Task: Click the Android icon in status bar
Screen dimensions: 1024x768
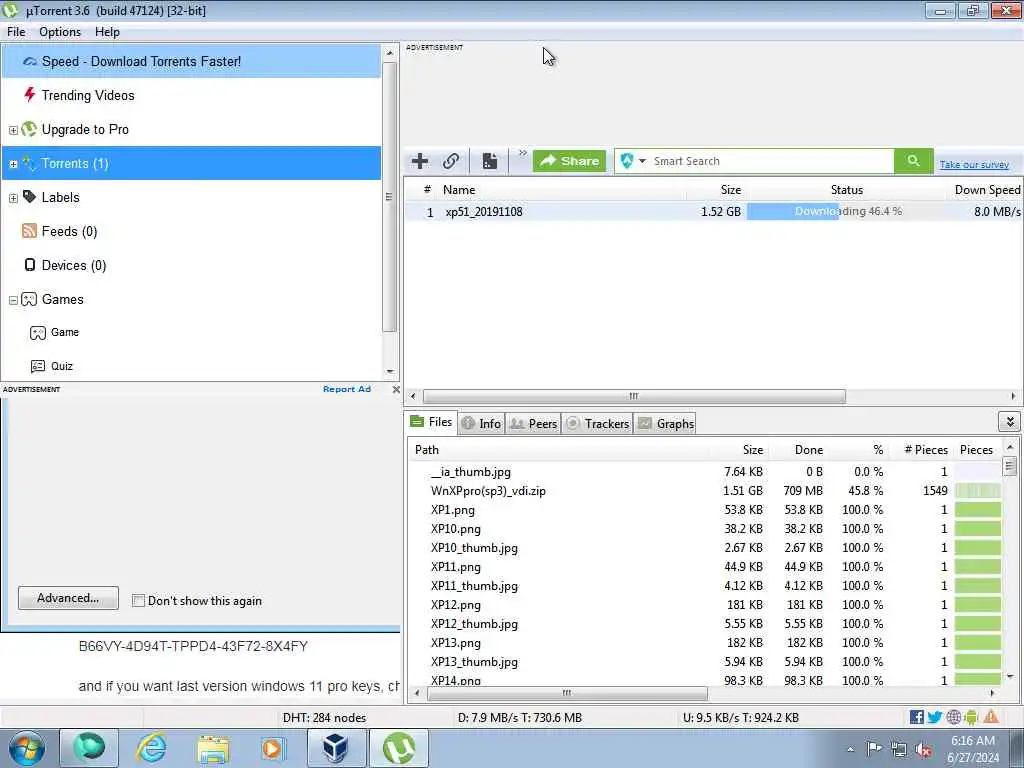Action: tap(971, 718)
